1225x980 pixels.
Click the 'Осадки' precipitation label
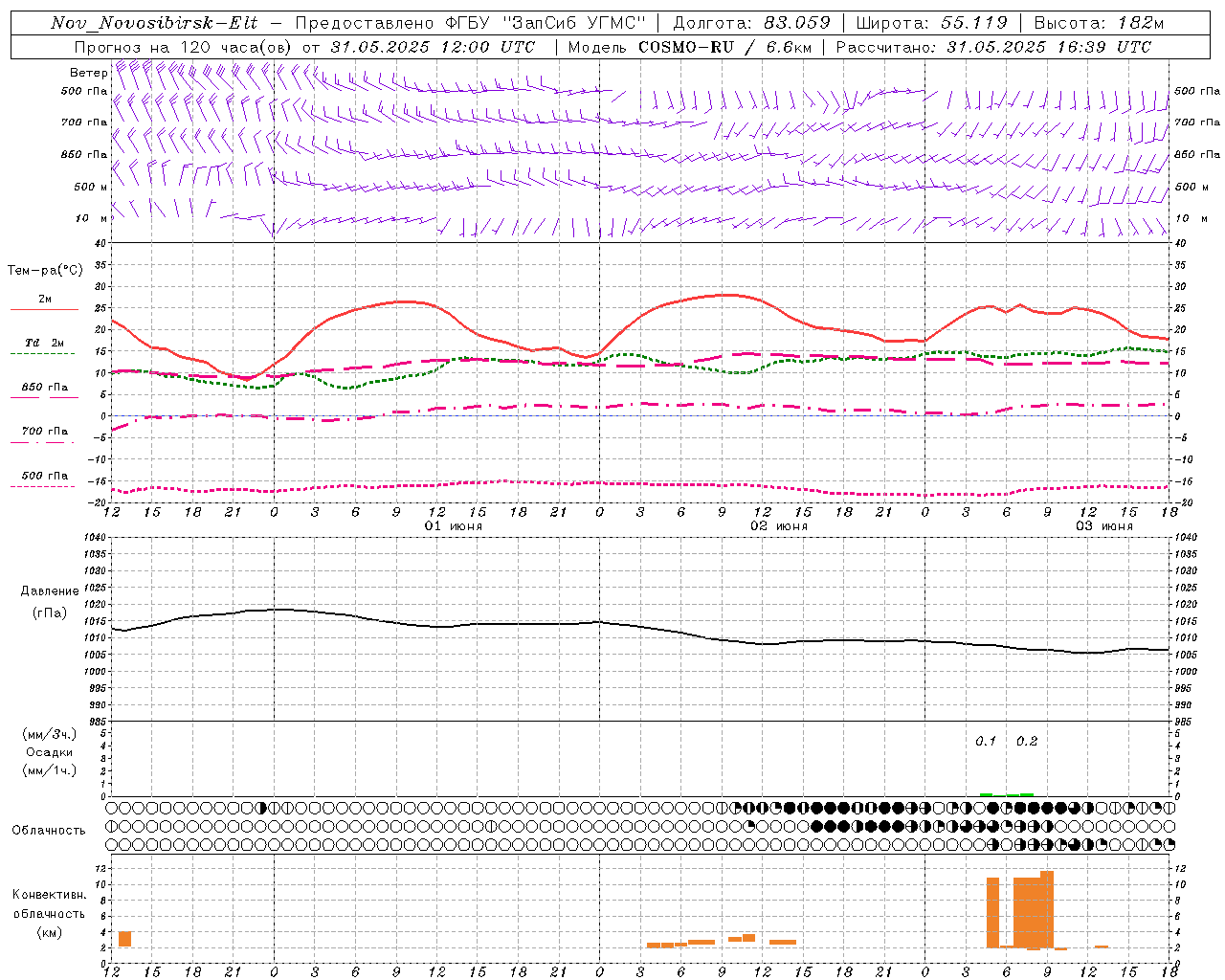[50, 752]
